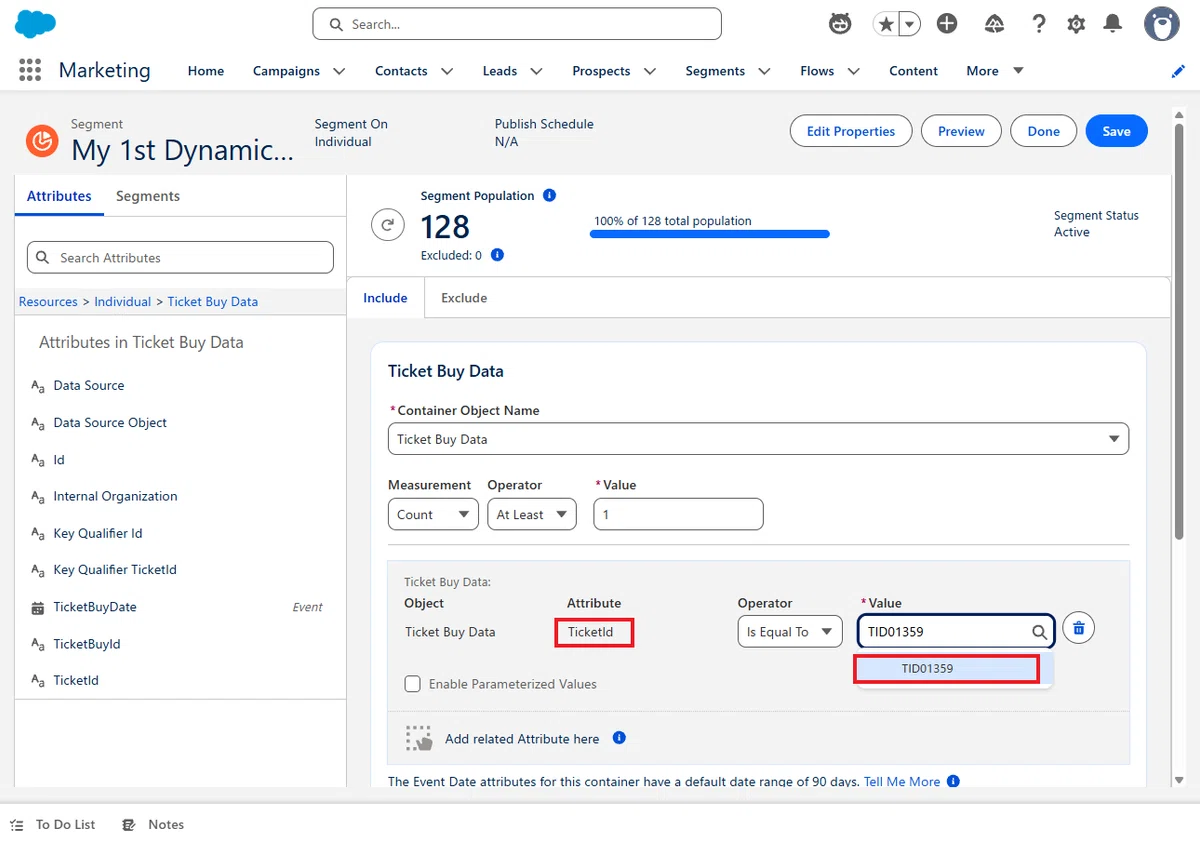Click the TicketBuyDate calendar icon
1200x842 pixels.
click(x=38, y=607)
